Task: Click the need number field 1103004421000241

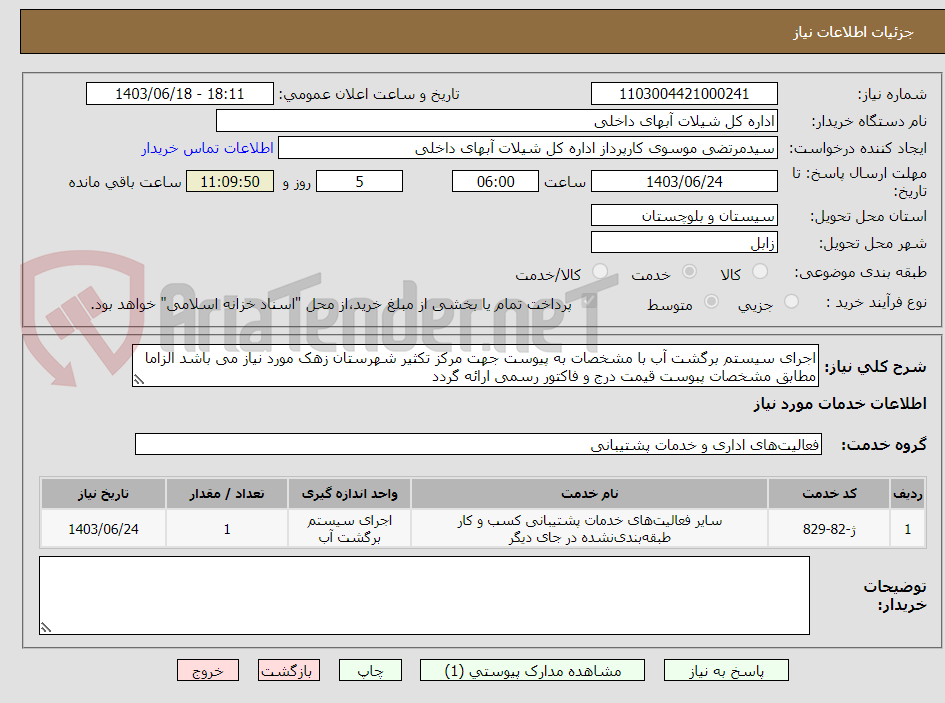Action: coord(684,94)
